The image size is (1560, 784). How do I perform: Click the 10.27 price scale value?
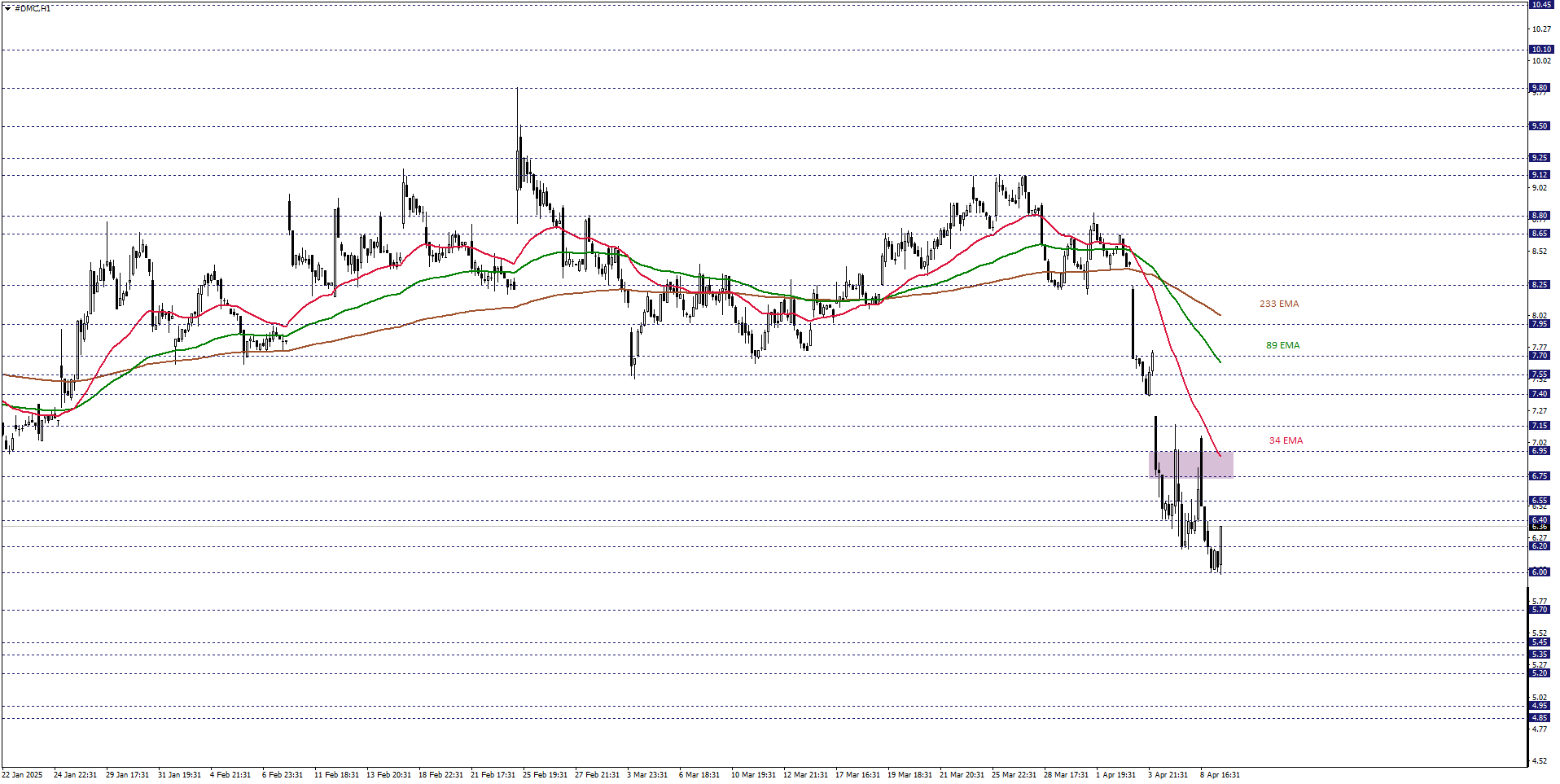tap(1541, 29)
